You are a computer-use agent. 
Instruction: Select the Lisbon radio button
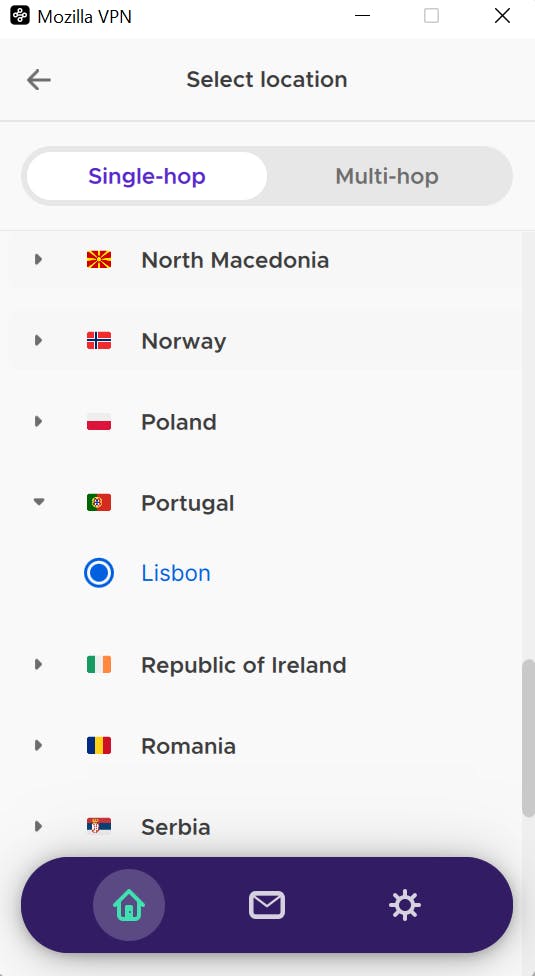[99, 573]
